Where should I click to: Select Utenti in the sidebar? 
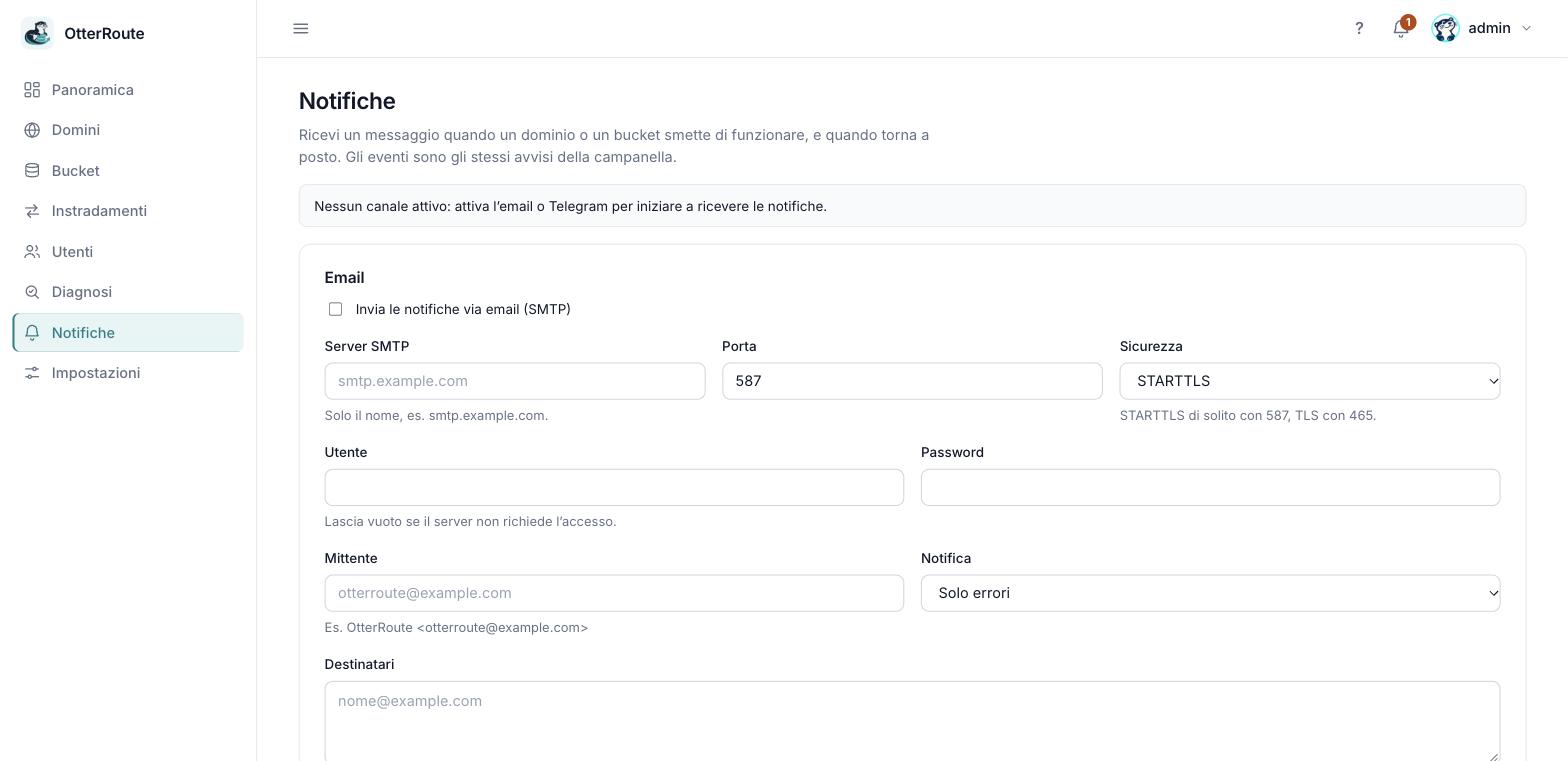[x=128, y=252]
